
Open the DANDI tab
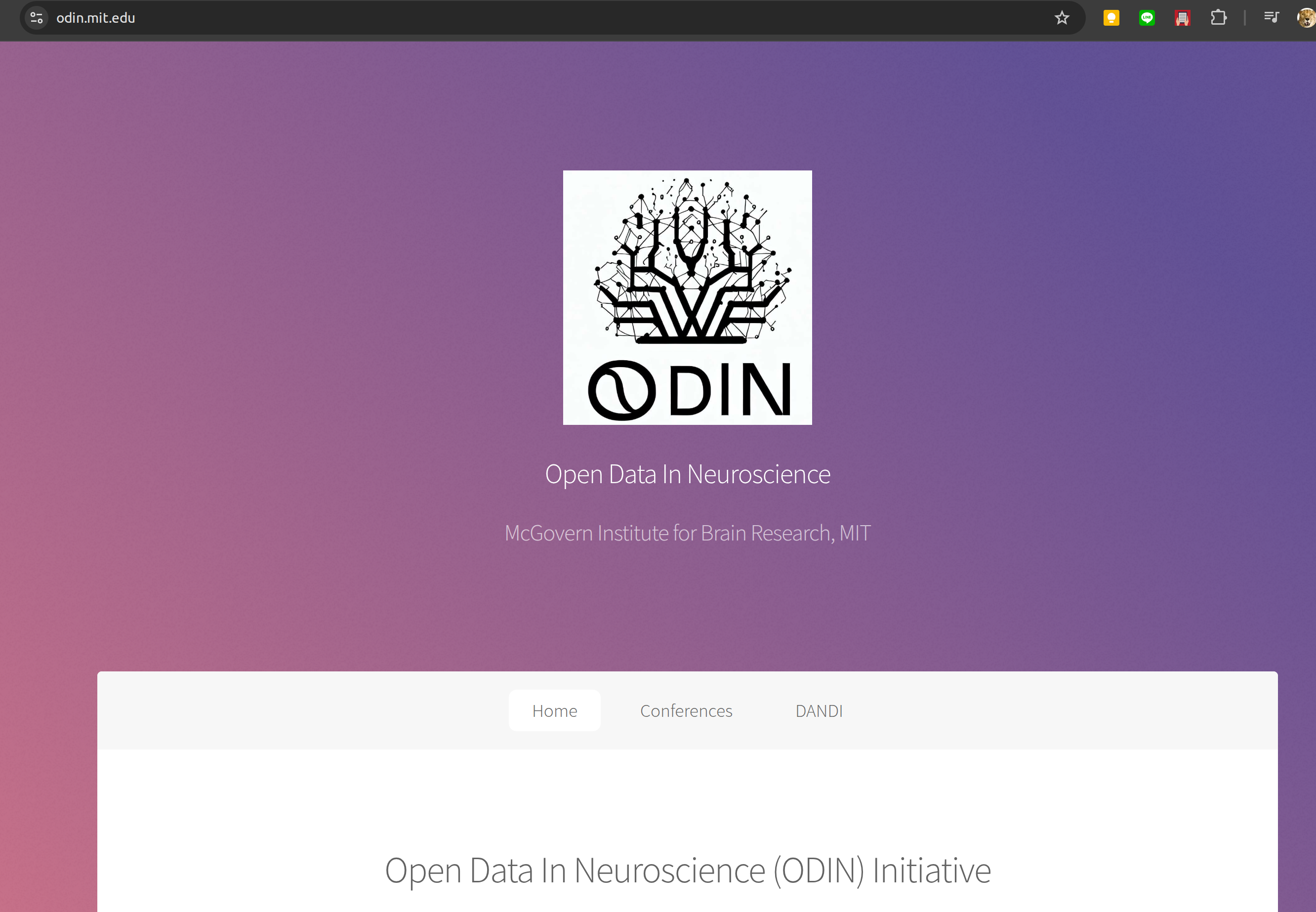click(x=818, y=710)
